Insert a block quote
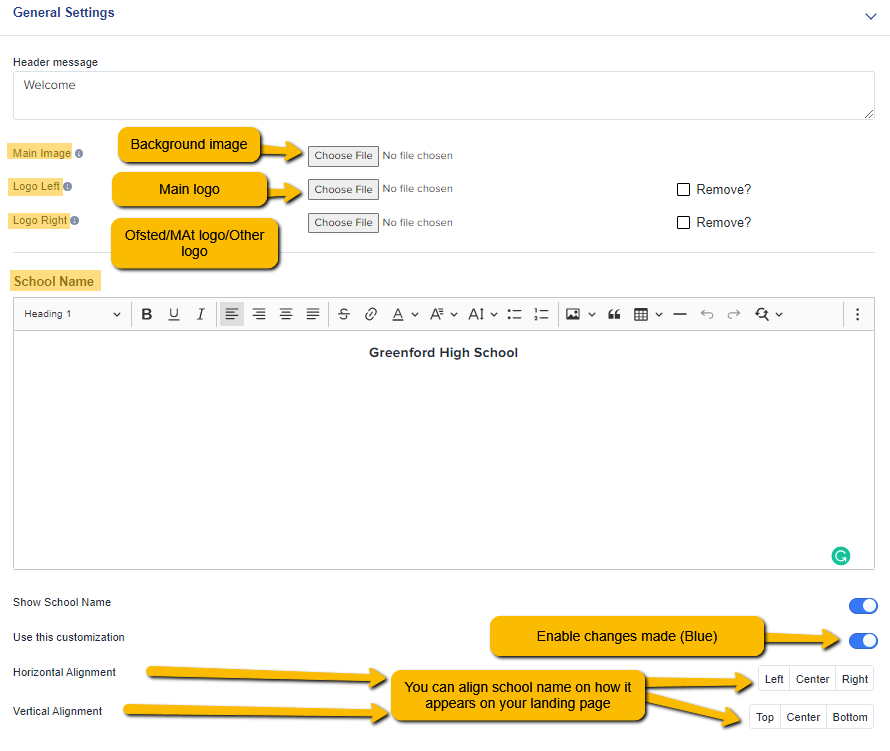Screen dimensions: 890x751 point(614,314)
